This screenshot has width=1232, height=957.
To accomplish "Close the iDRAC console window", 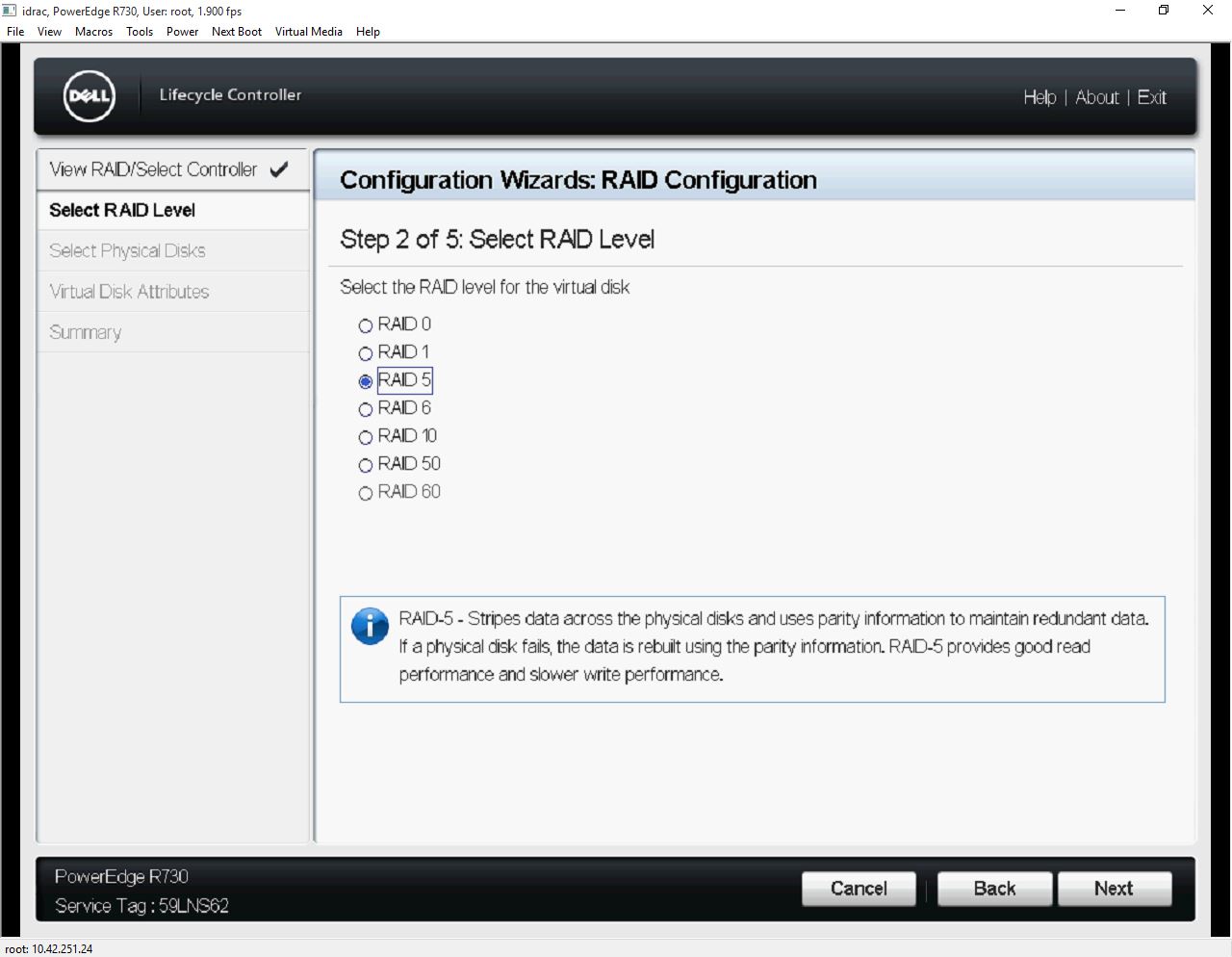I will click(x=1208, y=11).
